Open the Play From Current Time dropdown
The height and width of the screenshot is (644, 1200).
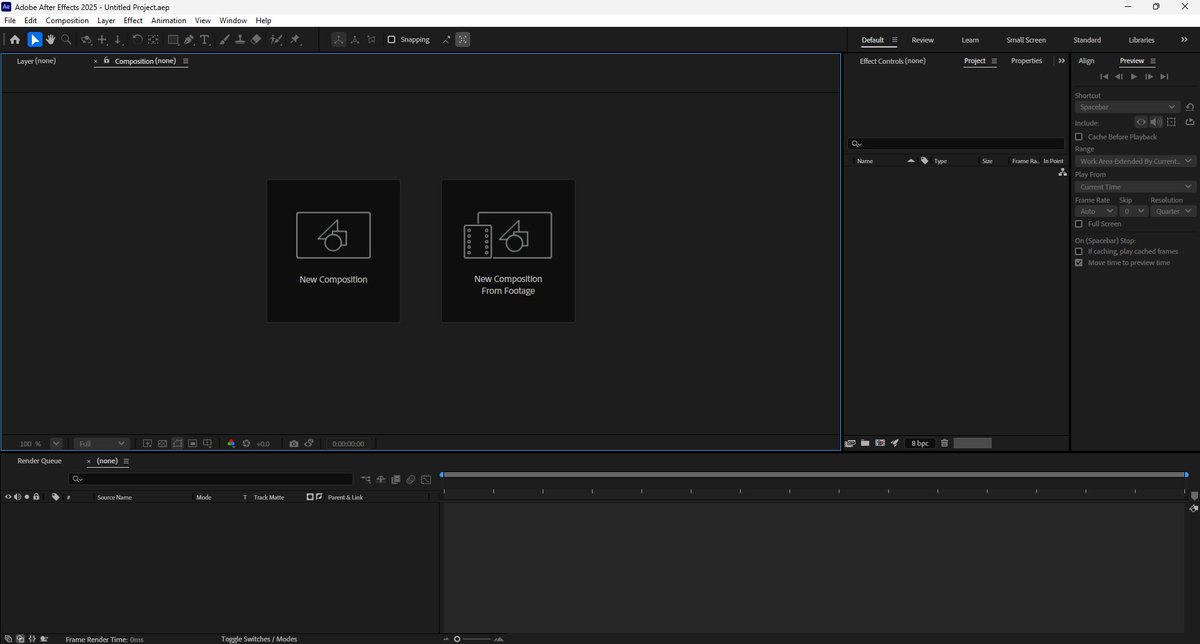1135,187
